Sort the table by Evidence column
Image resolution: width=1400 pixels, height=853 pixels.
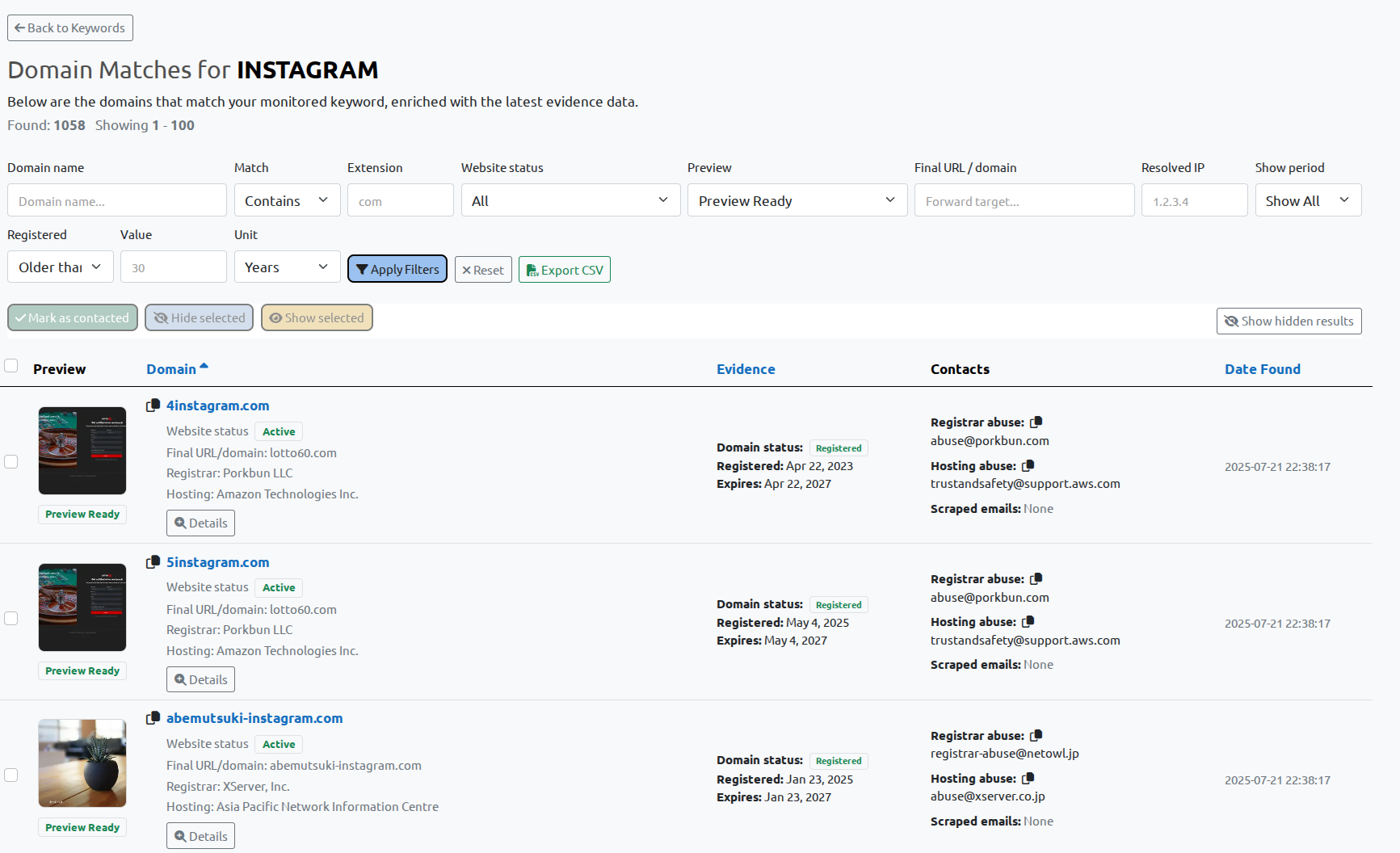coord(746,369)
